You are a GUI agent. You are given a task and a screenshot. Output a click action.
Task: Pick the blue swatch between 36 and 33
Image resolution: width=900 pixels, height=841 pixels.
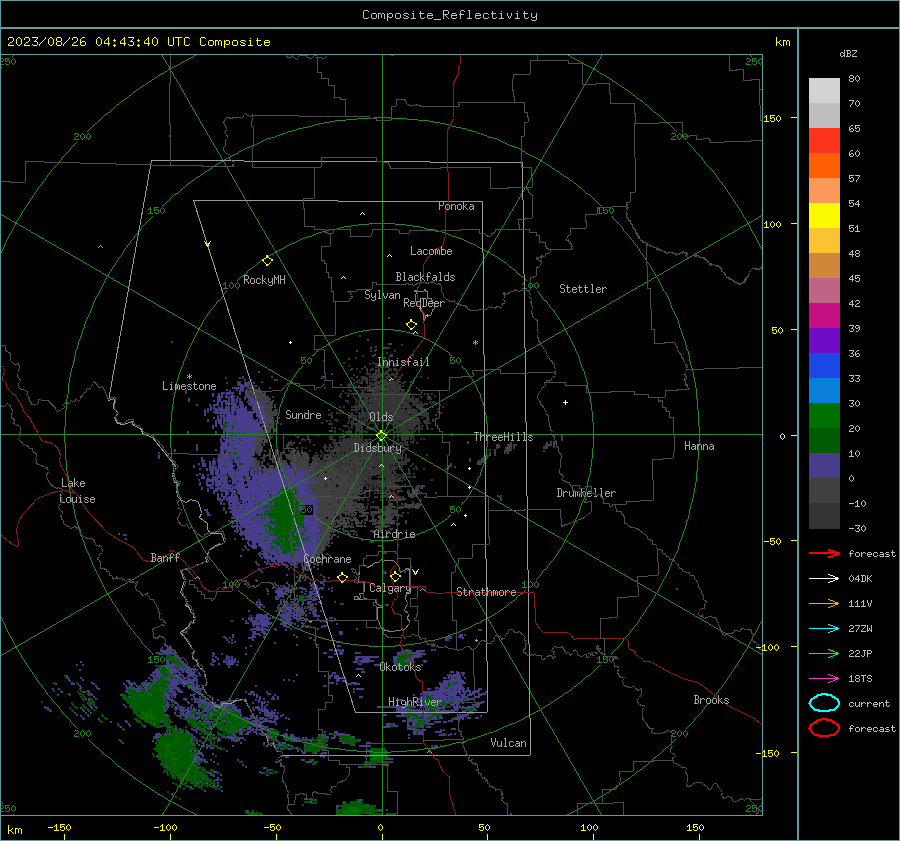click(824, 365)
